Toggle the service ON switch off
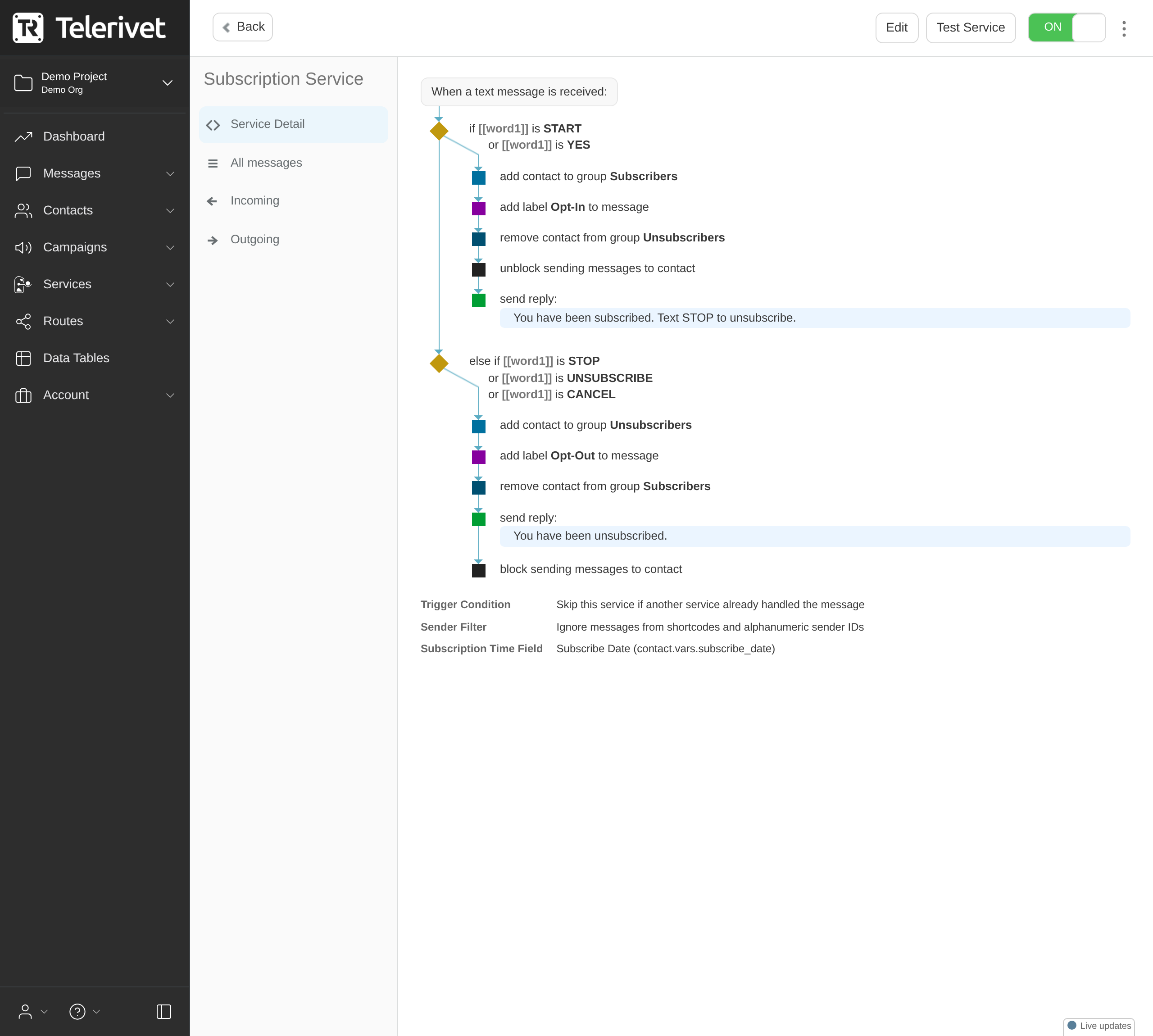 (1067, 27)
